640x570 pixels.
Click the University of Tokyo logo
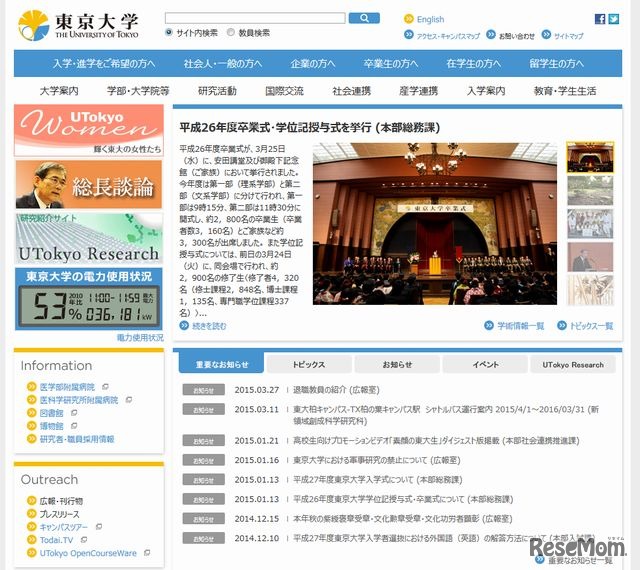pyautogui.click(x=78, y=25)
